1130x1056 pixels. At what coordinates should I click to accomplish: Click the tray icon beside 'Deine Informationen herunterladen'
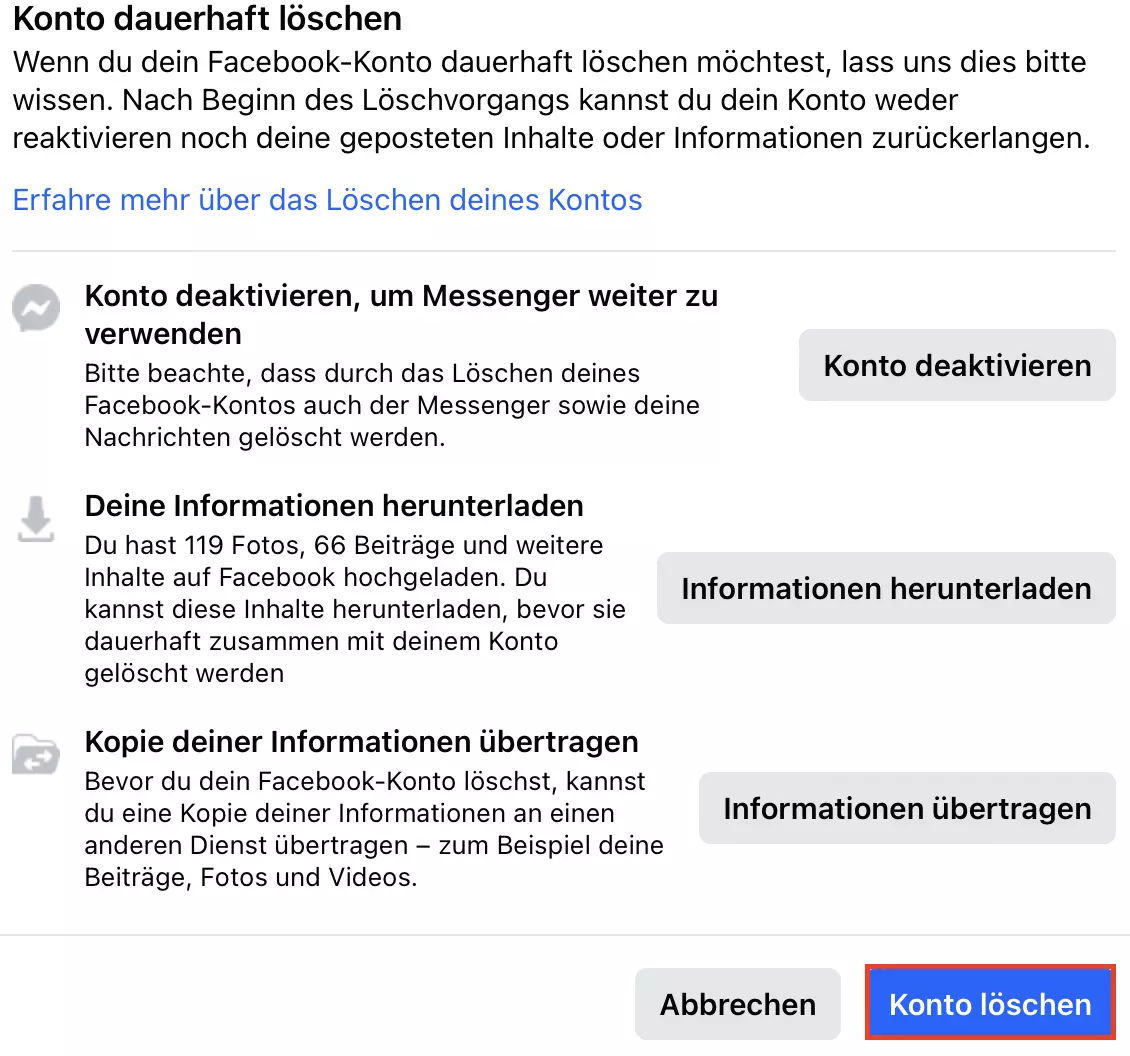(x=36, y=518)
